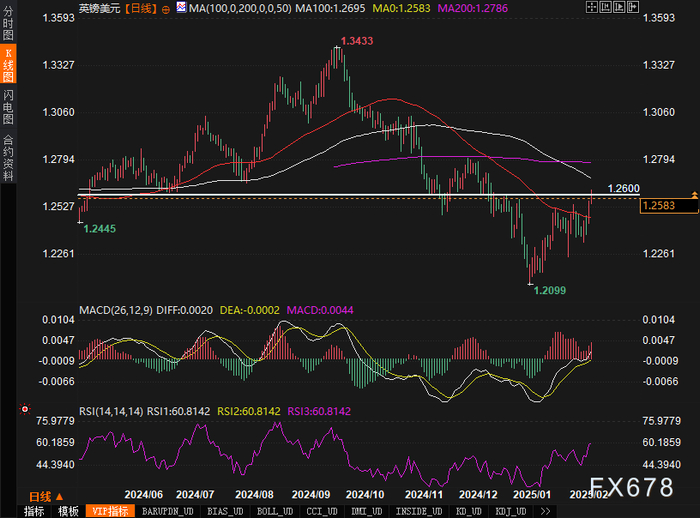This screenshot has height=518, width=700.
Task: Open the 分时图 time-sharing chart tab
Action: point(8,23)
